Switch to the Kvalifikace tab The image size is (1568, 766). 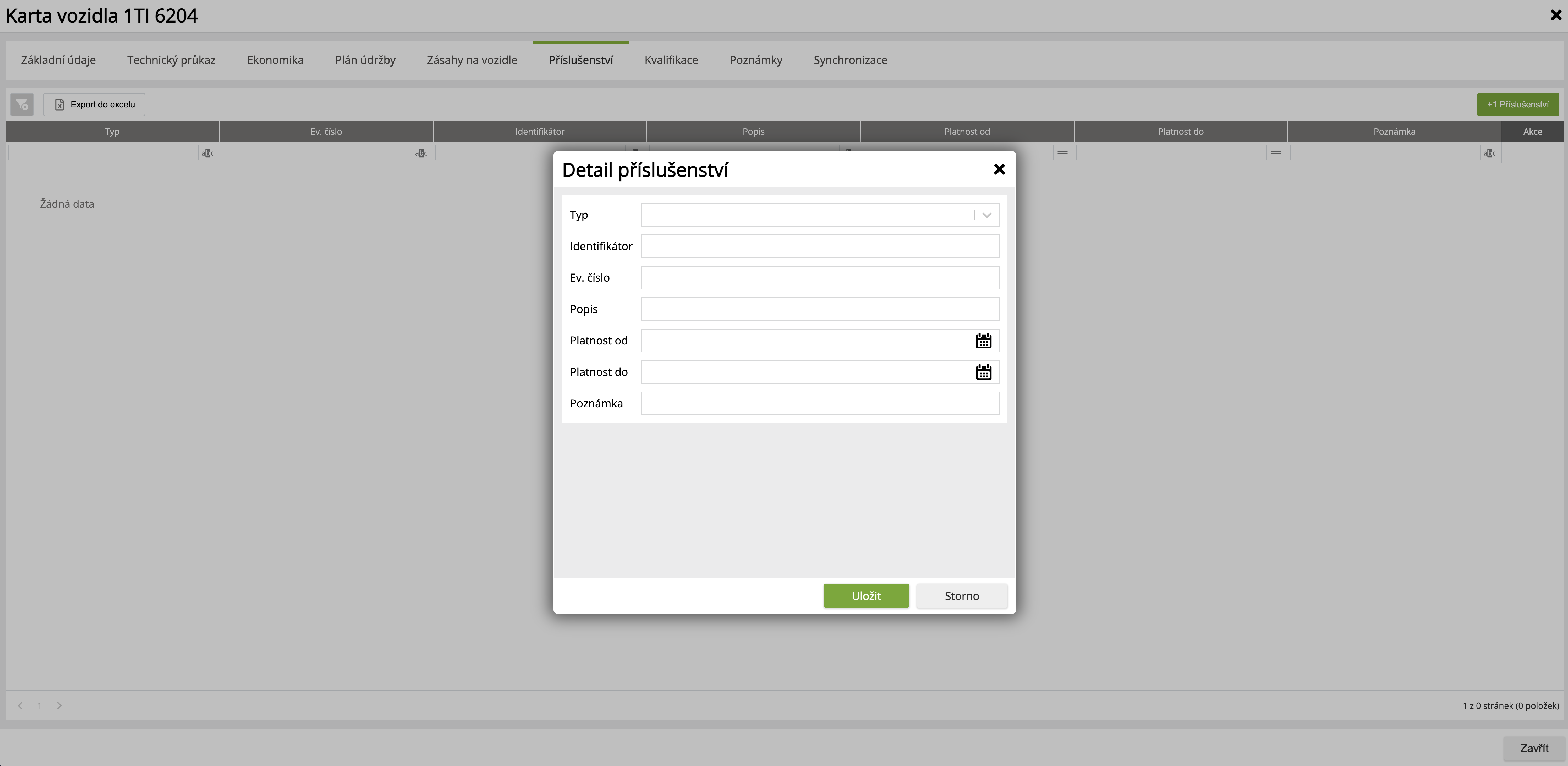(671, 60)
